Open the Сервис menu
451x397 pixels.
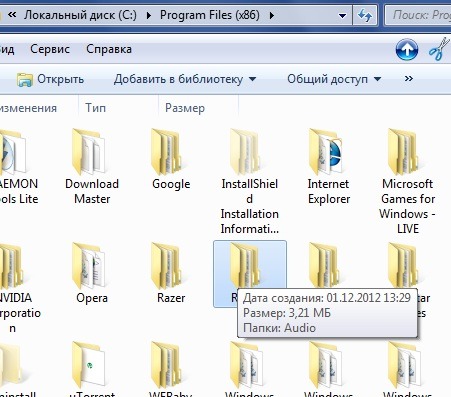(x=50, y=49)
